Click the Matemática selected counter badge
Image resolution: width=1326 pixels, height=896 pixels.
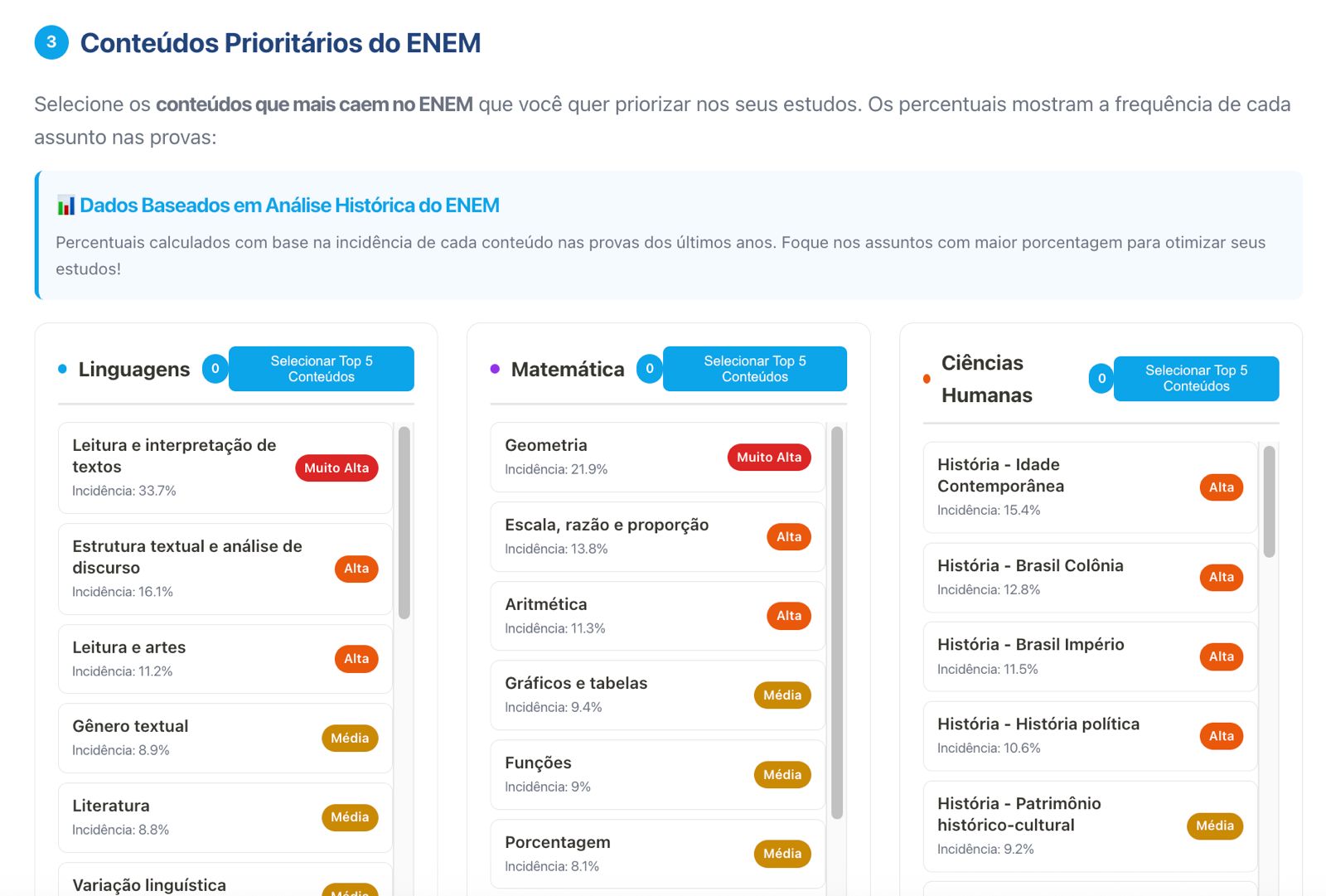pos(649,369)
